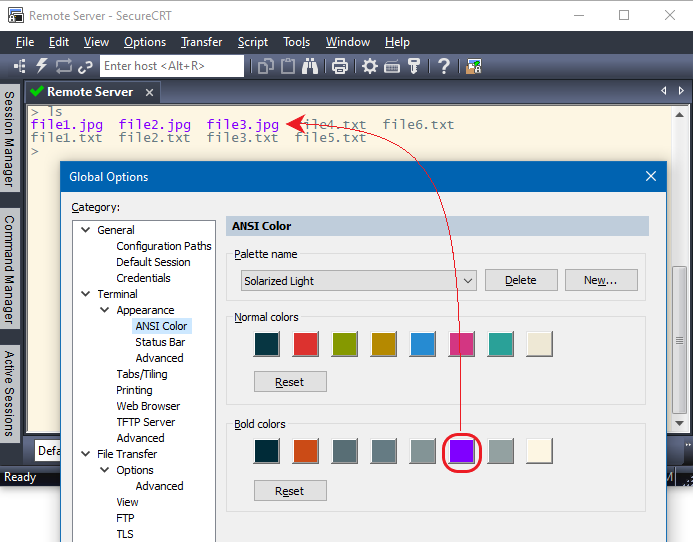Viewport: 693px width, 542px height.
Task: Click the terminal scrollbar down arrow
Action: pos(679,423)
